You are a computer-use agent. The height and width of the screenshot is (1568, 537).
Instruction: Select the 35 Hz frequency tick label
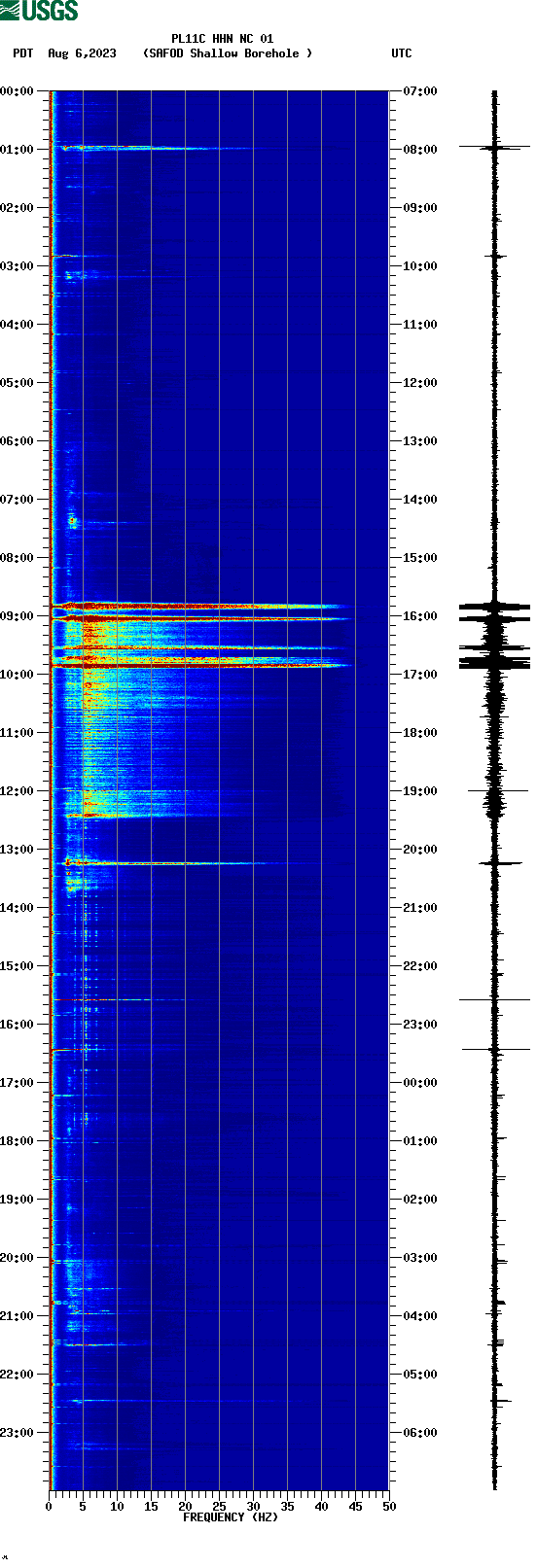point(287,1507)
